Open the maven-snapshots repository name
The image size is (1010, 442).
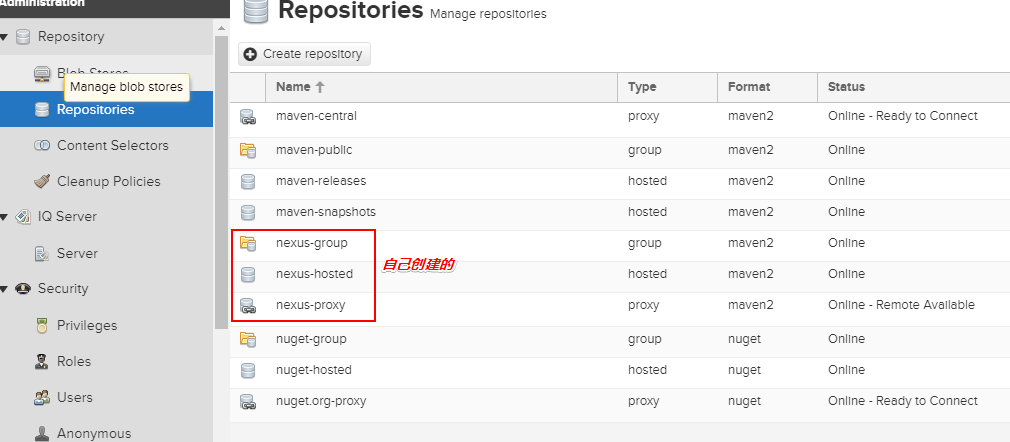pyautogui.click(x=325, y=212)
